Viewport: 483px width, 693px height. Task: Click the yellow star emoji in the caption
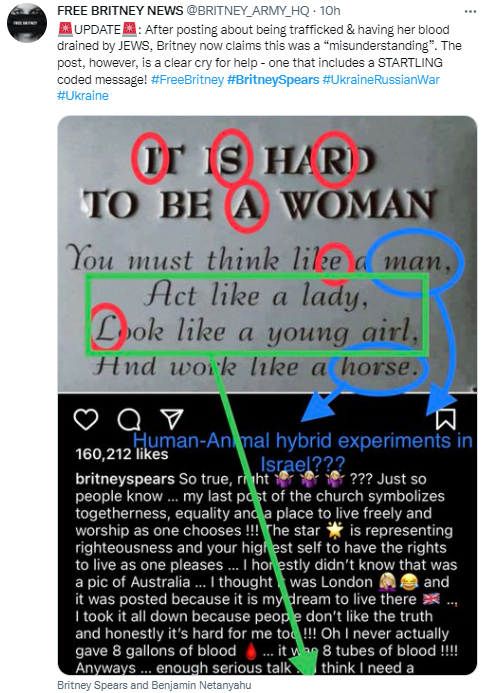(335, 530)
